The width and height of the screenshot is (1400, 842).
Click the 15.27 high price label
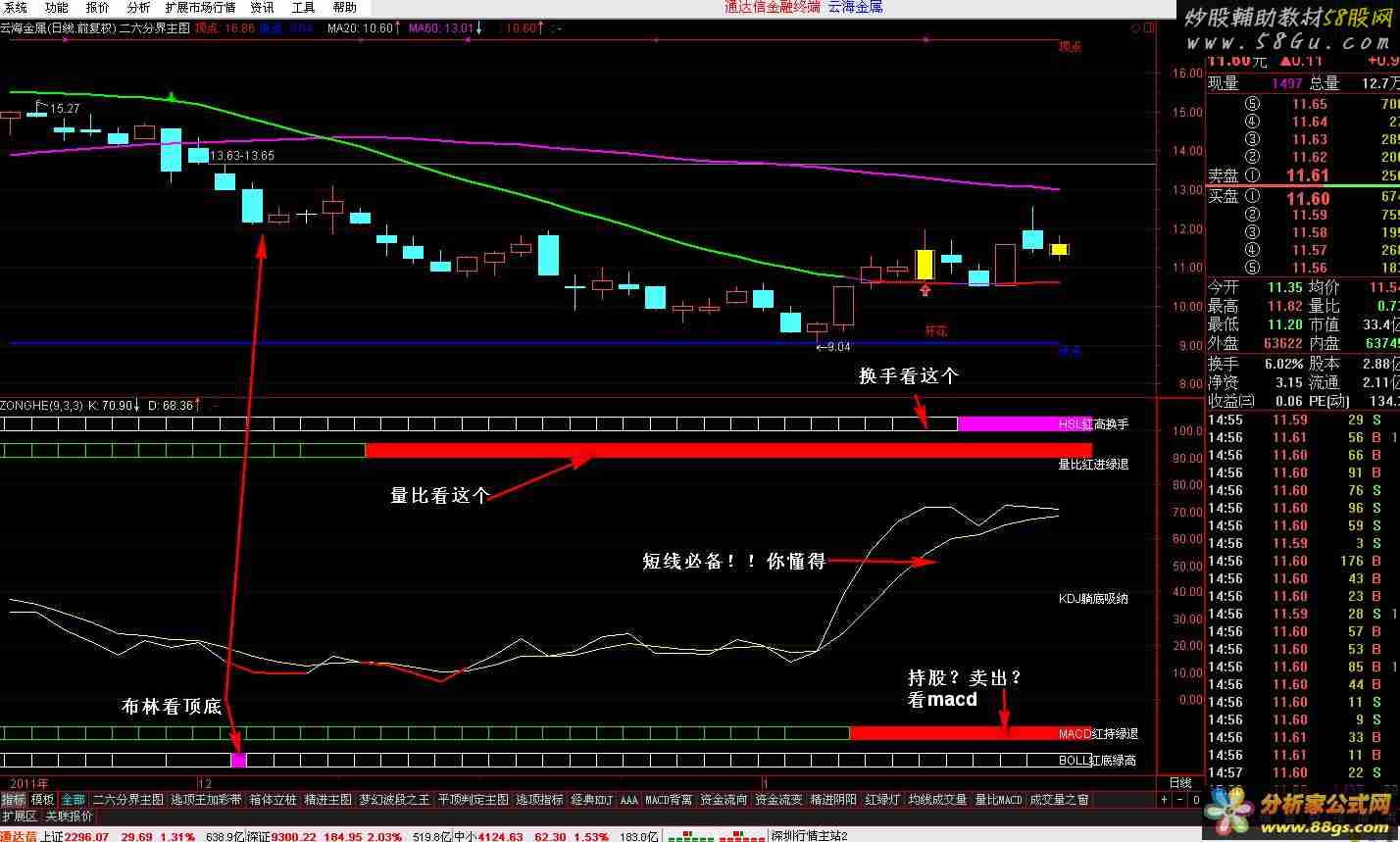click(64, 109)
